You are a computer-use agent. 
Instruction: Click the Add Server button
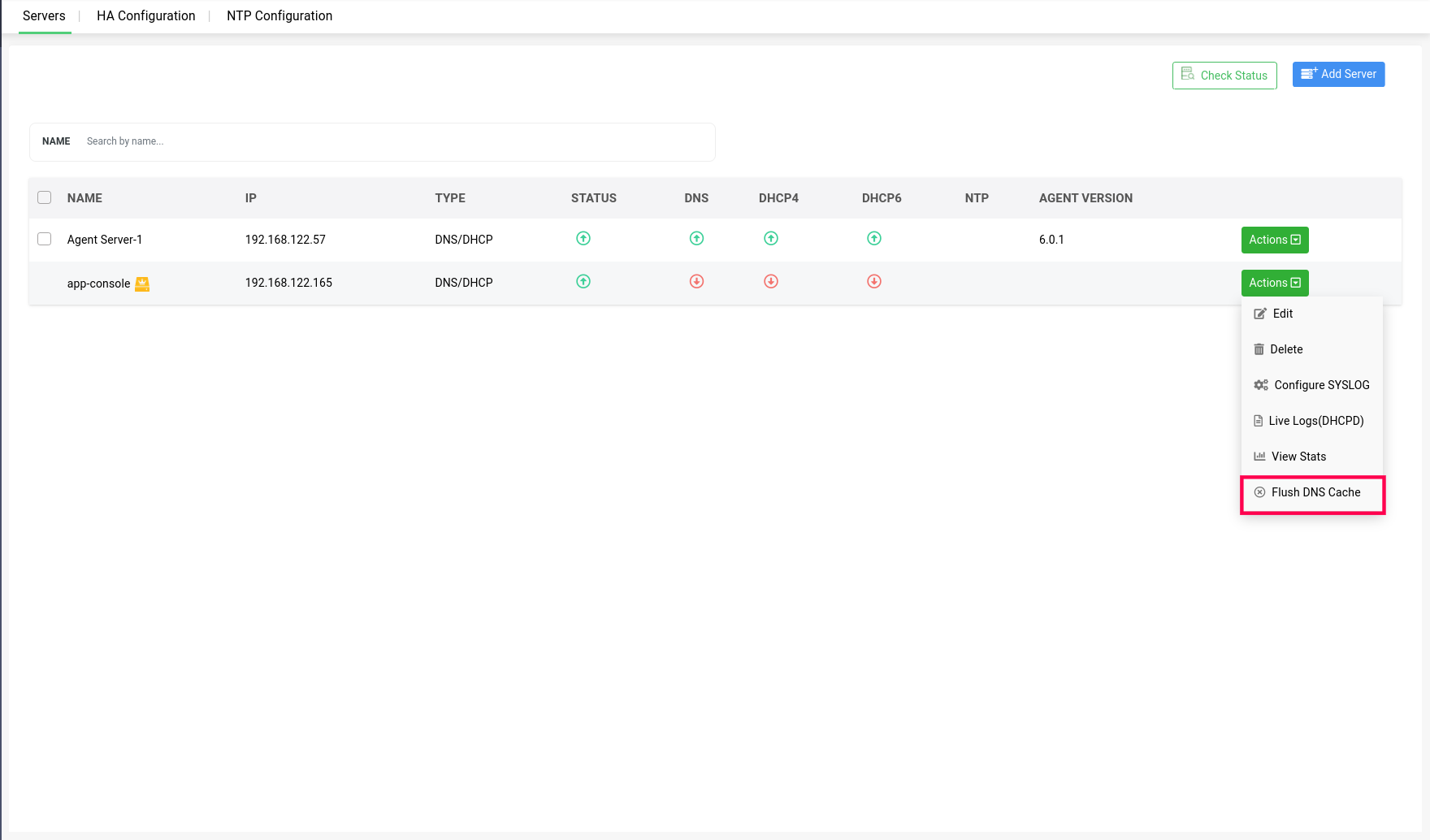pos(1338,74)
